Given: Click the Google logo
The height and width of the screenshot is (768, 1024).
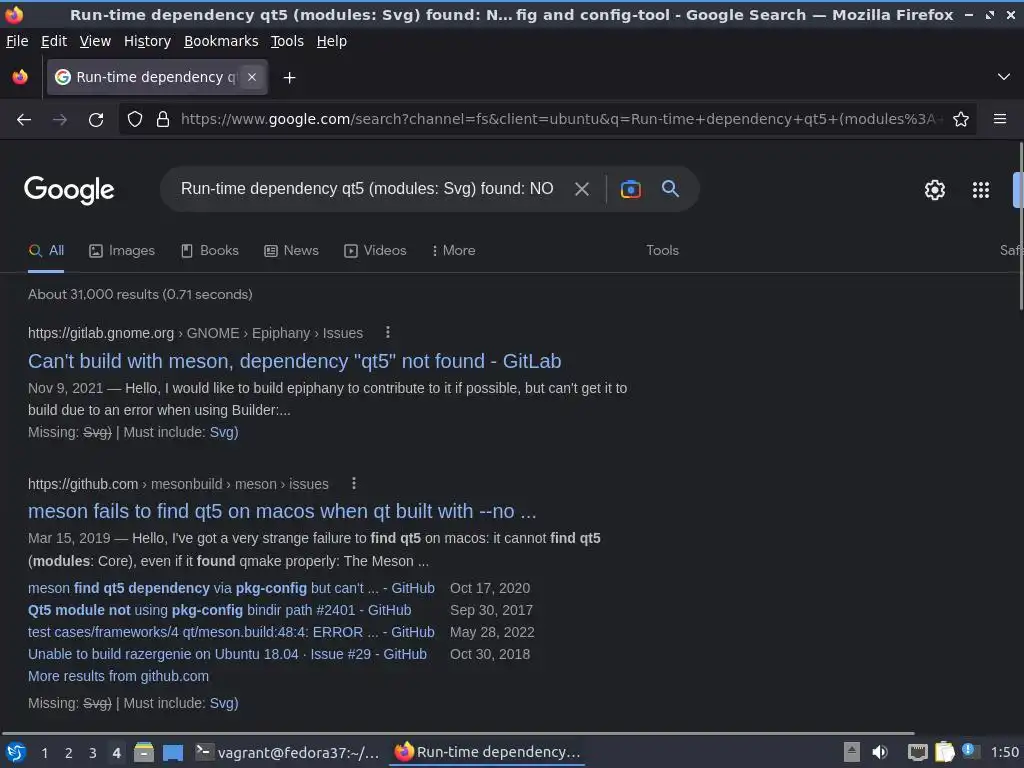Looking at the screenshot, I should point(69,190).
